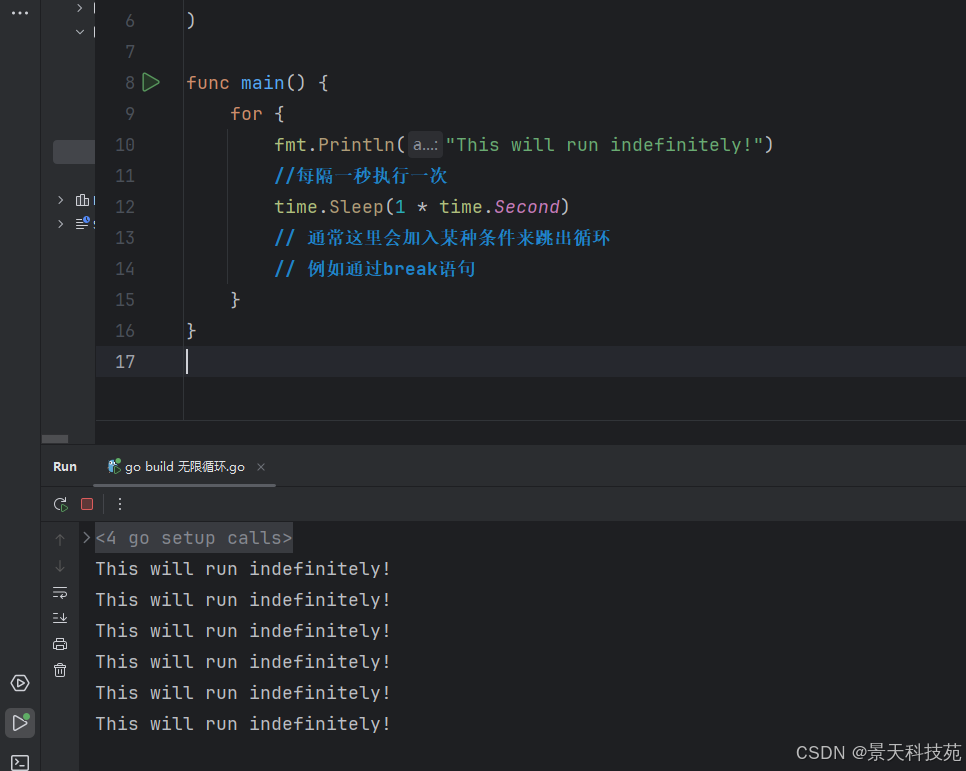
Task: Click the 'for {' statement on line 9
Action: tap(257, 114)
